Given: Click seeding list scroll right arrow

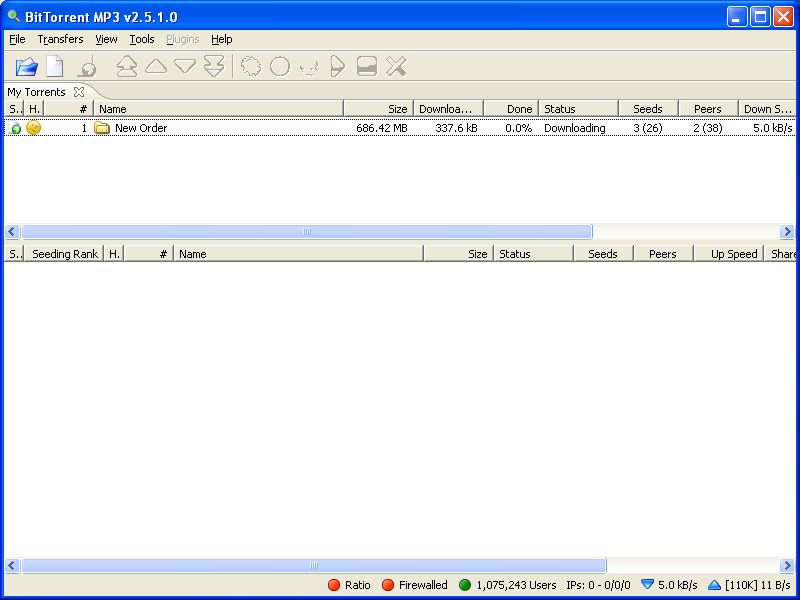Looking at the screenshot, I should point(787,565).
